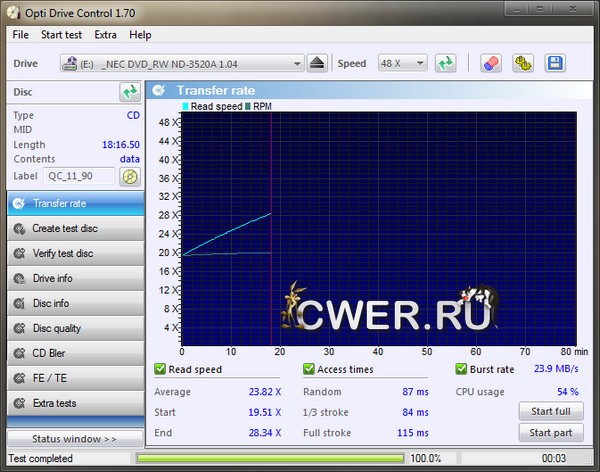Click the Contents value data
Screen dimensions: 600x472
coord(130,159)
